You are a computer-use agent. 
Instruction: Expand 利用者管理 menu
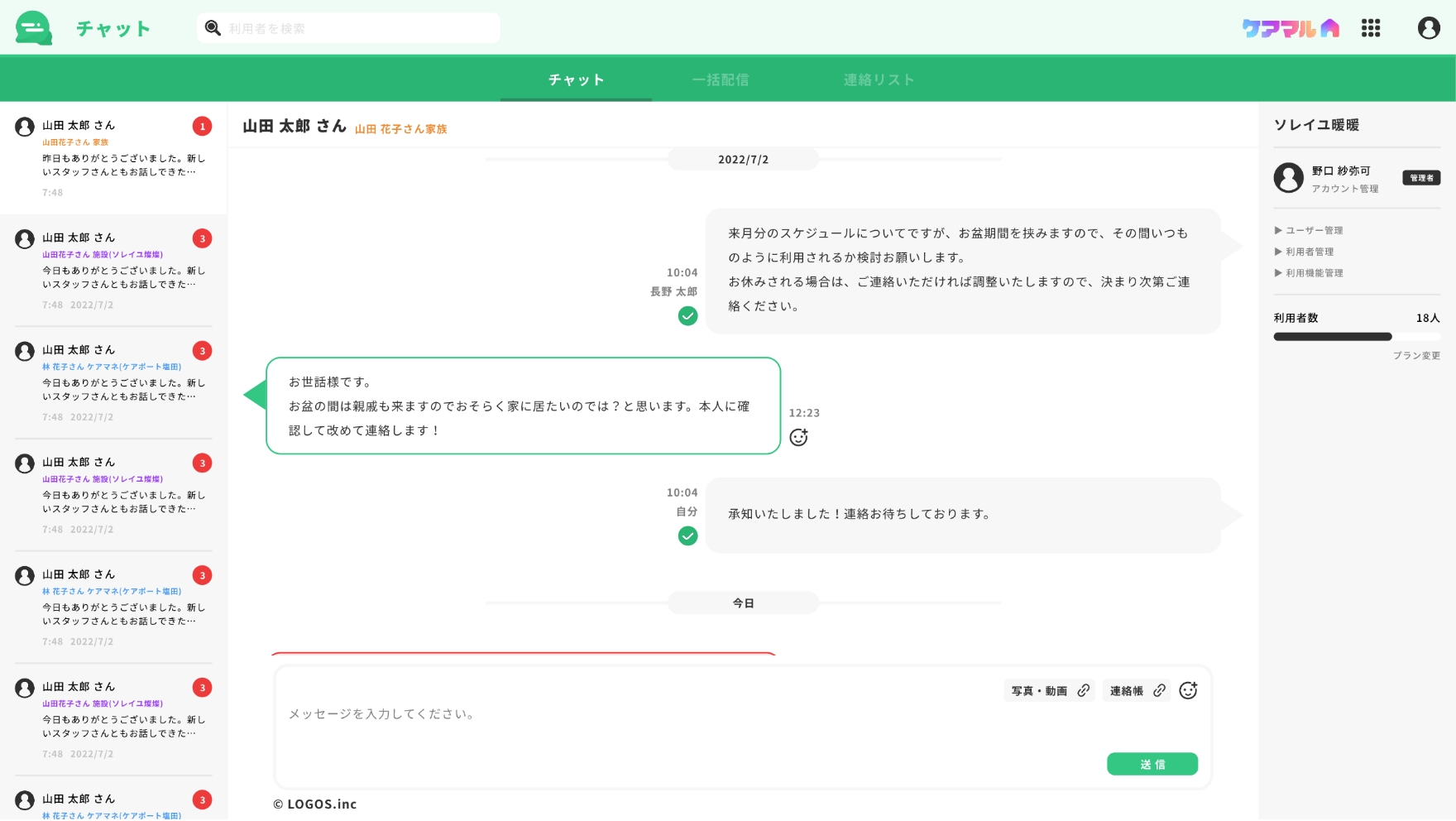point(1305,252)
